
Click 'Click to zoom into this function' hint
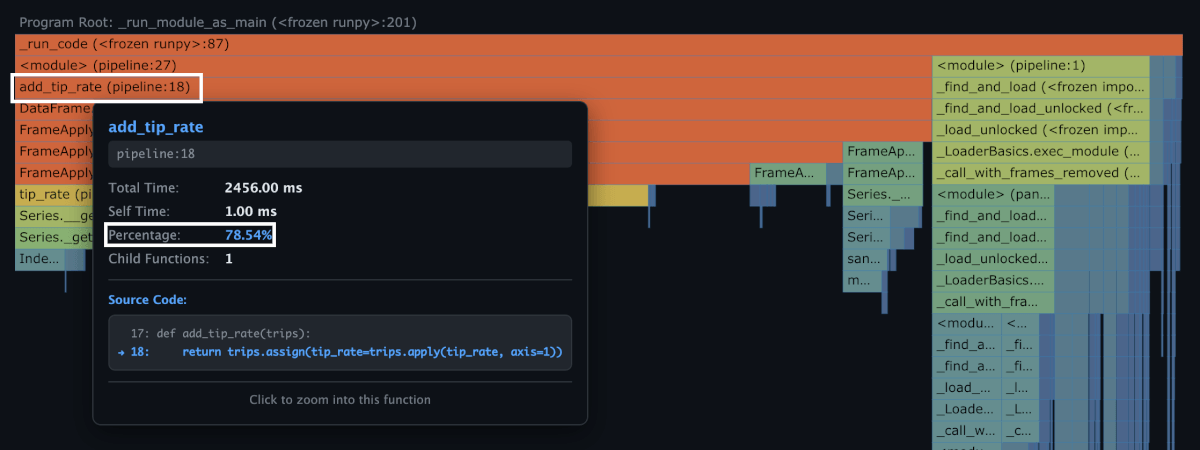pos(340,400)
